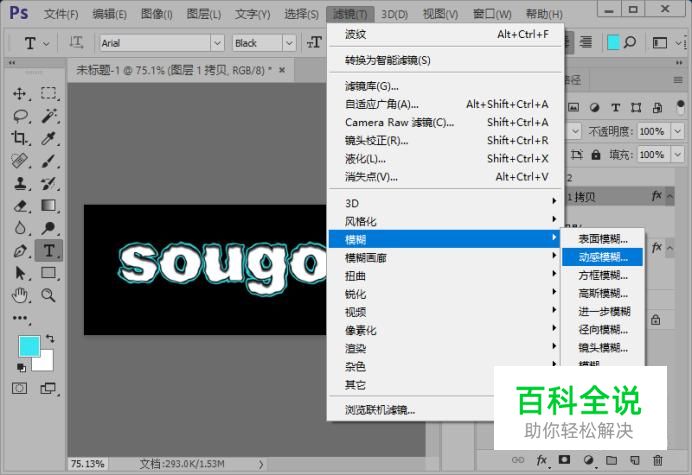Viewport: 692px width, 475px height.
Task: Link layers icon at panel bottom
Action: pos(518,460)
